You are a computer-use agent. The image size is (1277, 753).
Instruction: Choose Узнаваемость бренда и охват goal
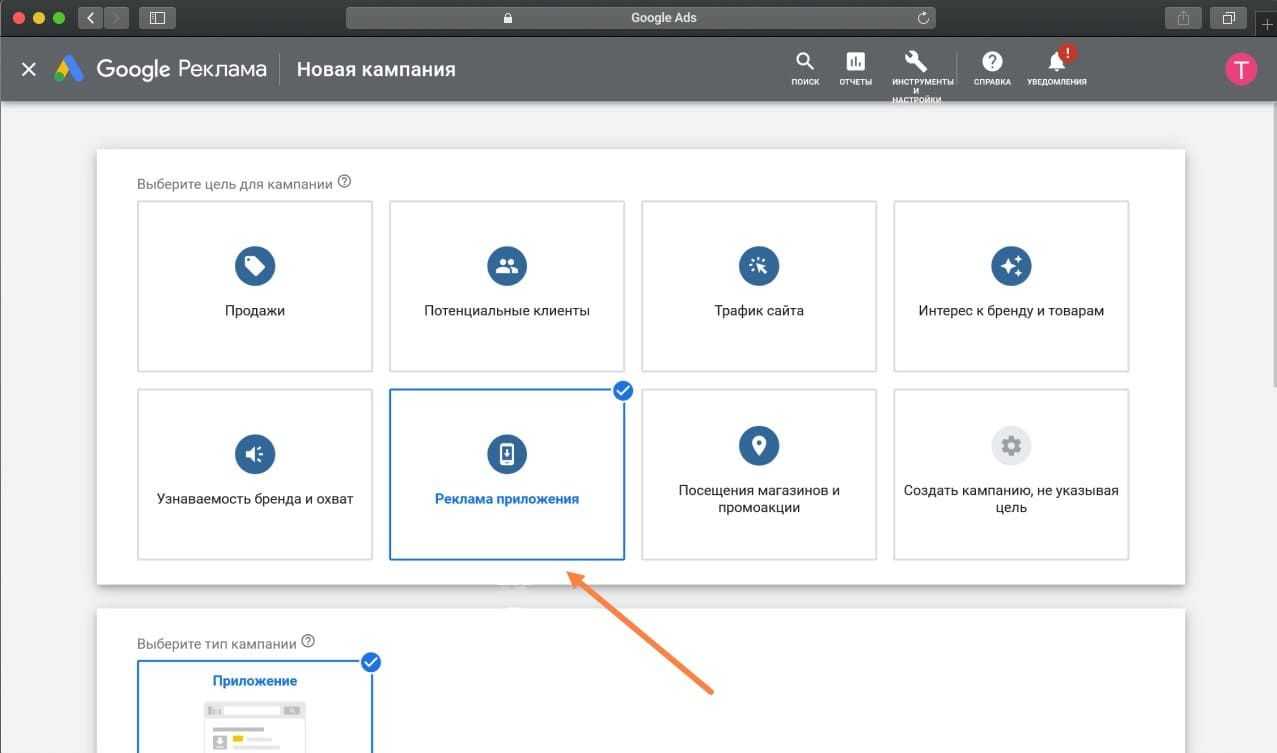tap(254, 474)
